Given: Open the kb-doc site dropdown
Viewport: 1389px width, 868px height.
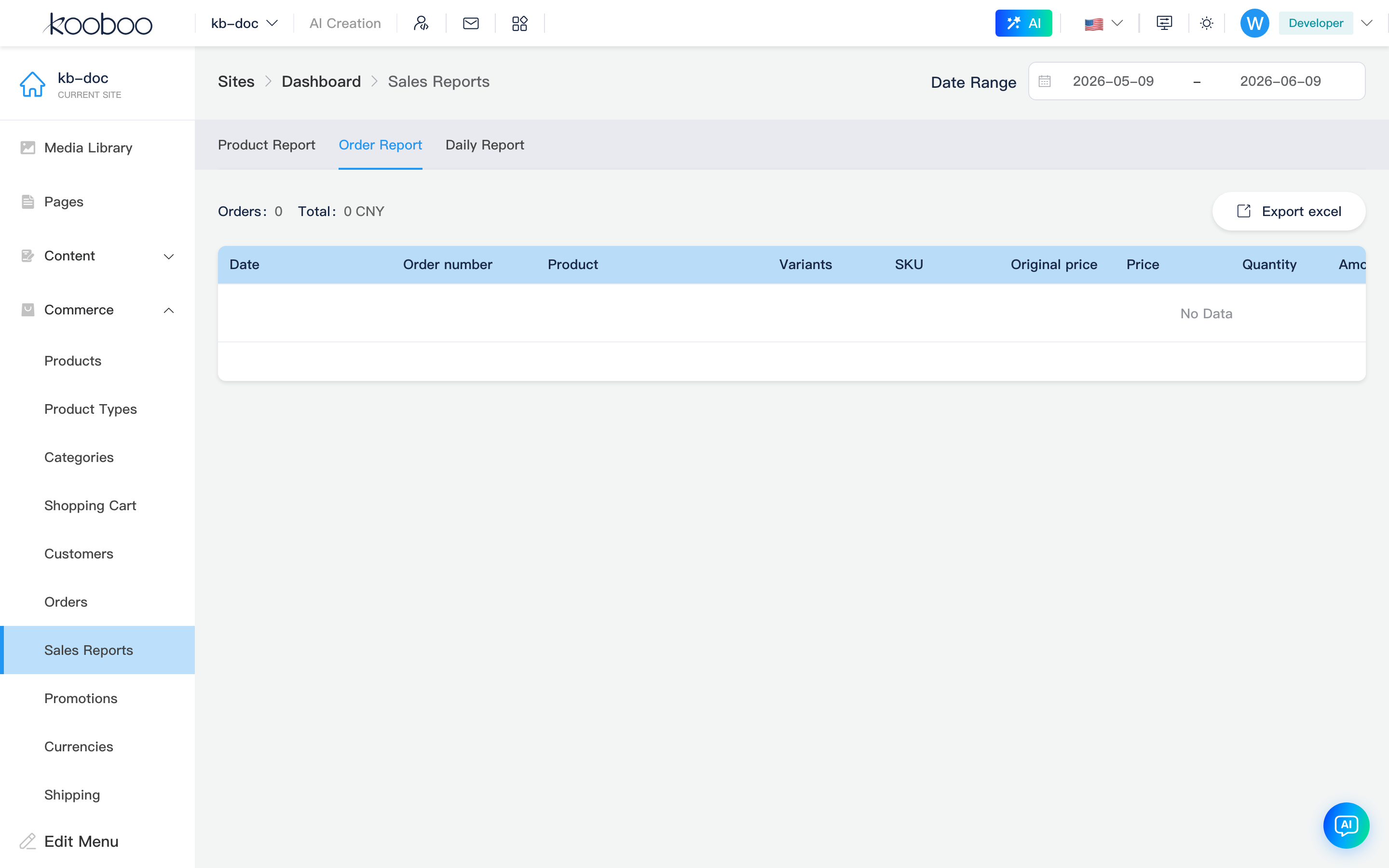Looking at the screenshot, I should 245,24.
